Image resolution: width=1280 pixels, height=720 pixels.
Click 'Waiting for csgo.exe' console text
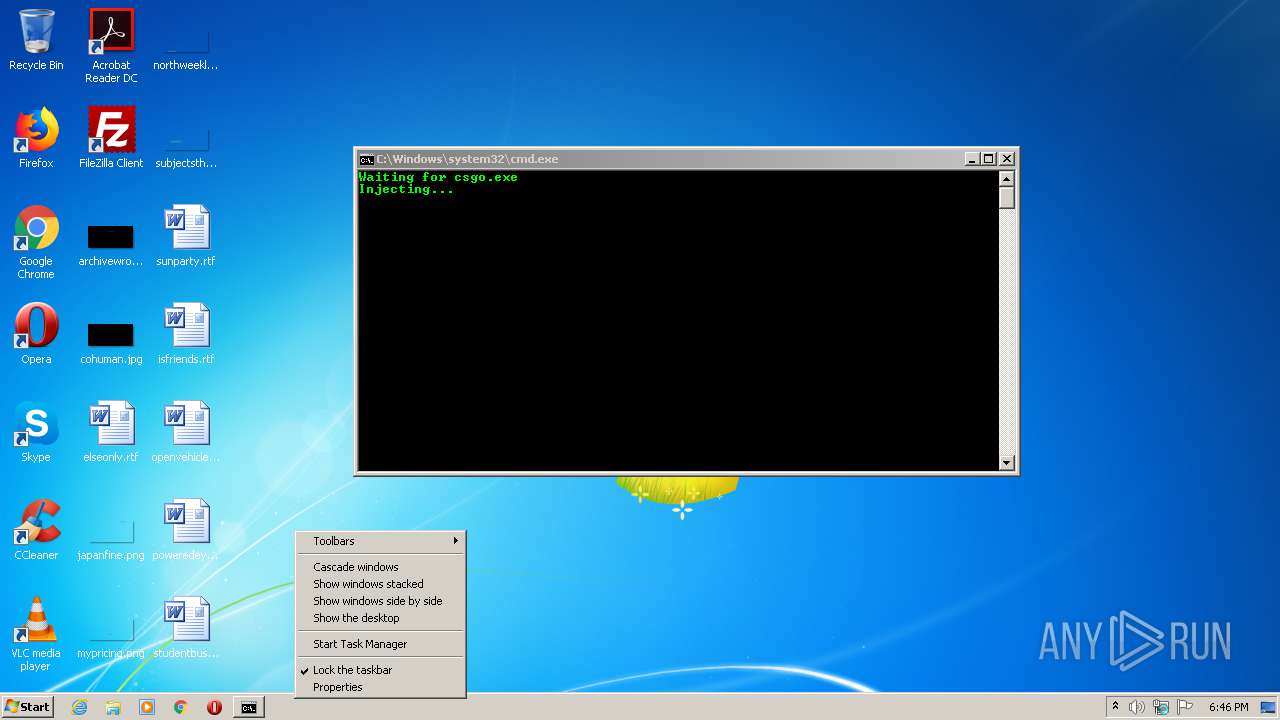click(x=438, y=177)
